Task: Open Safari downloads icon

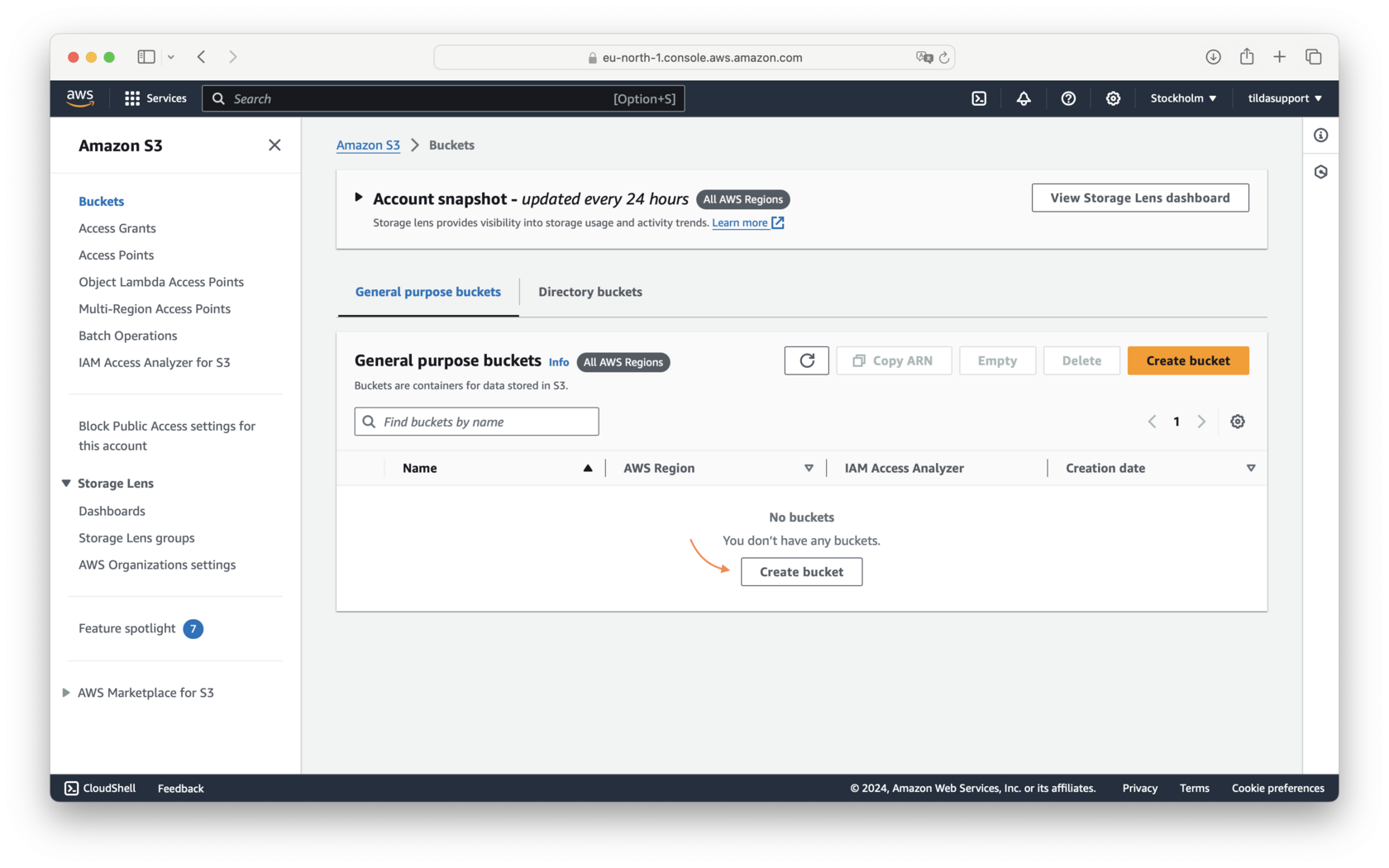Action: coord(1213,57)
